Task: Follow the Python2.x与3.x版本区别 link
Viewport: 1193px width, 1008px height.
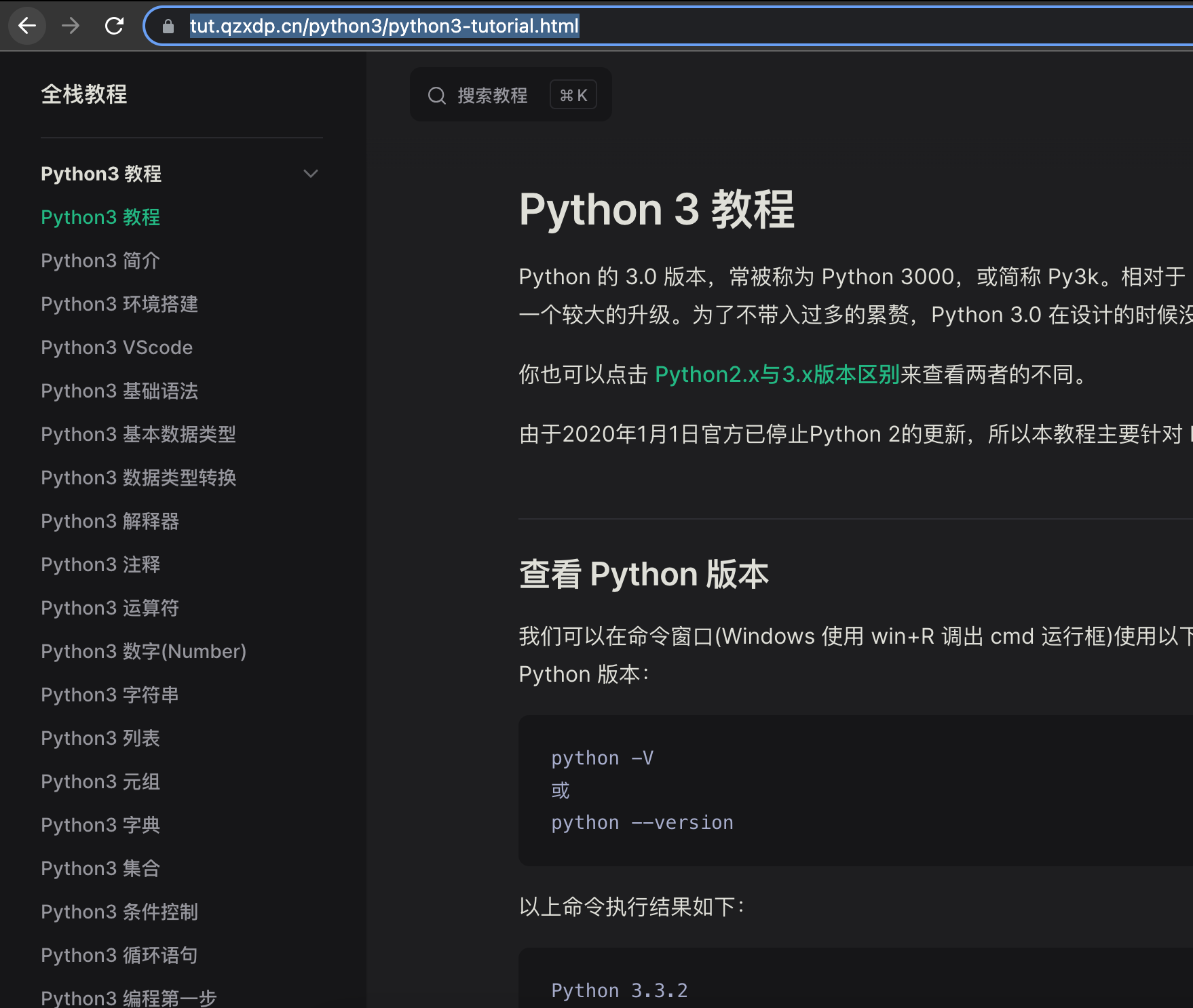Action: pyautogui.click(x=777, y=374)
